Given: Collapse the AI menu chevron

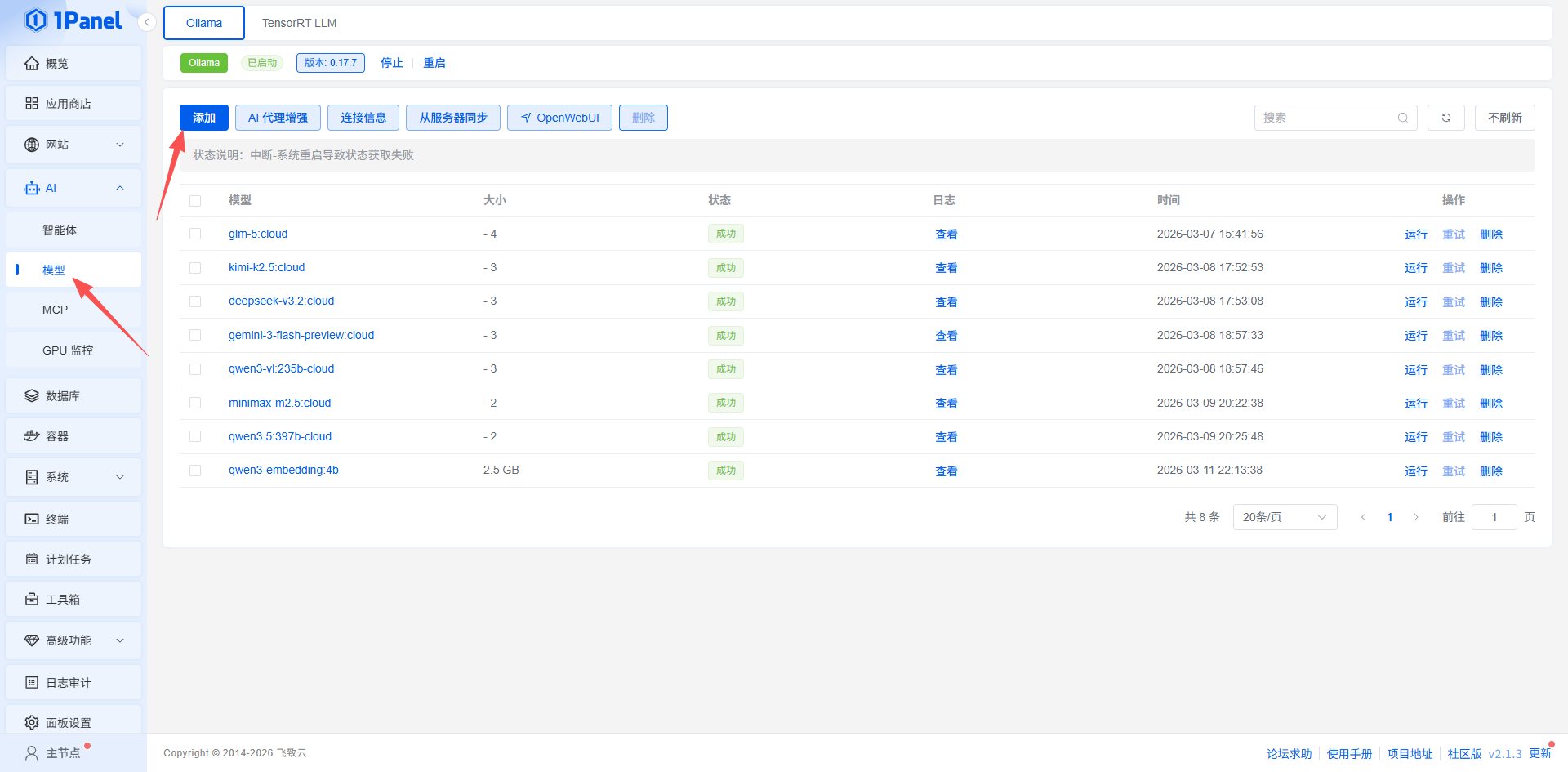Looking at the screenshot, I should coord(120,188).
